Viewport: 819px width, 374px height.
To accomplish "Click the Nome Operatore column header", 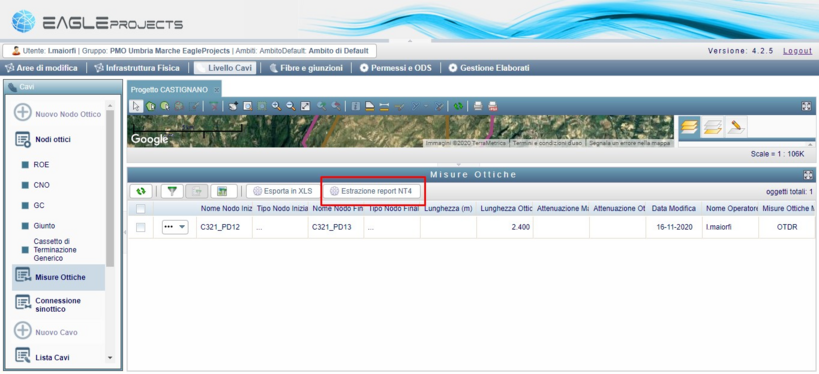I will [730, 208].
